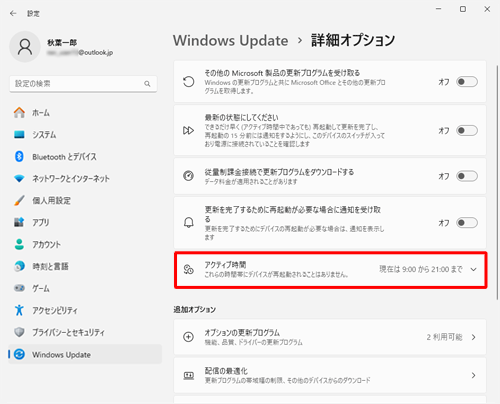
Task: Click the アクティブ時間 clock icon
Action: 189,269
